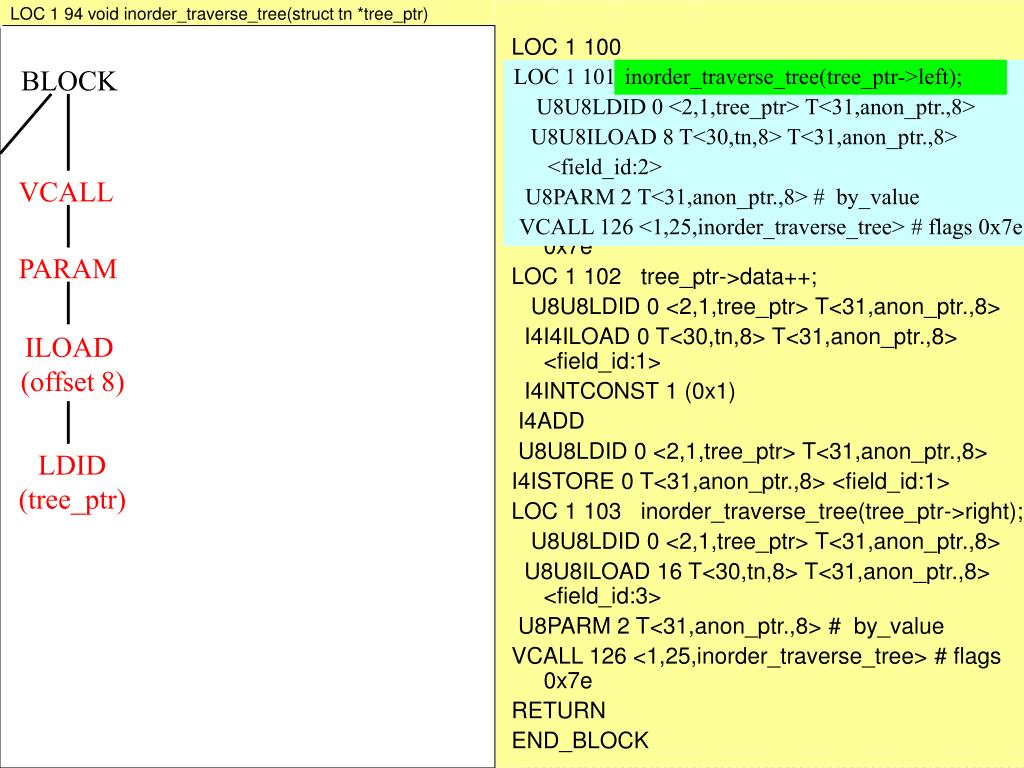Click highlighted 'VCALL 126' flags 0x7e line
Viewport: 1024px width, 768px height.
[771, 227]
